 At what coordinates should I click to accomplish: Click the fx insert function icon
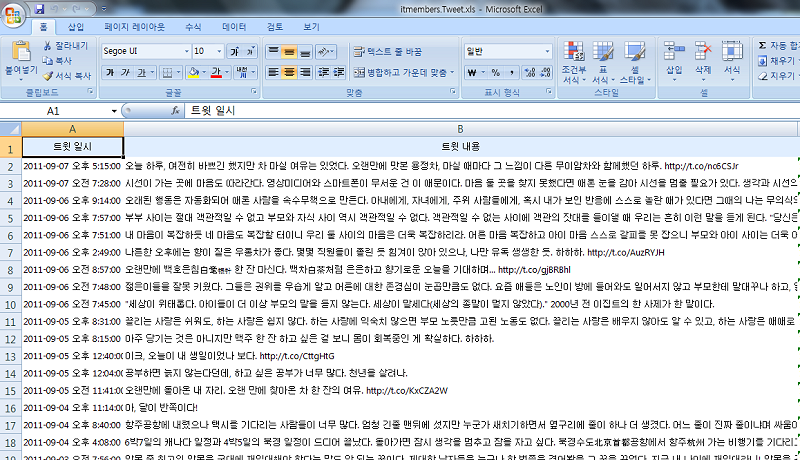pos(175,111)
